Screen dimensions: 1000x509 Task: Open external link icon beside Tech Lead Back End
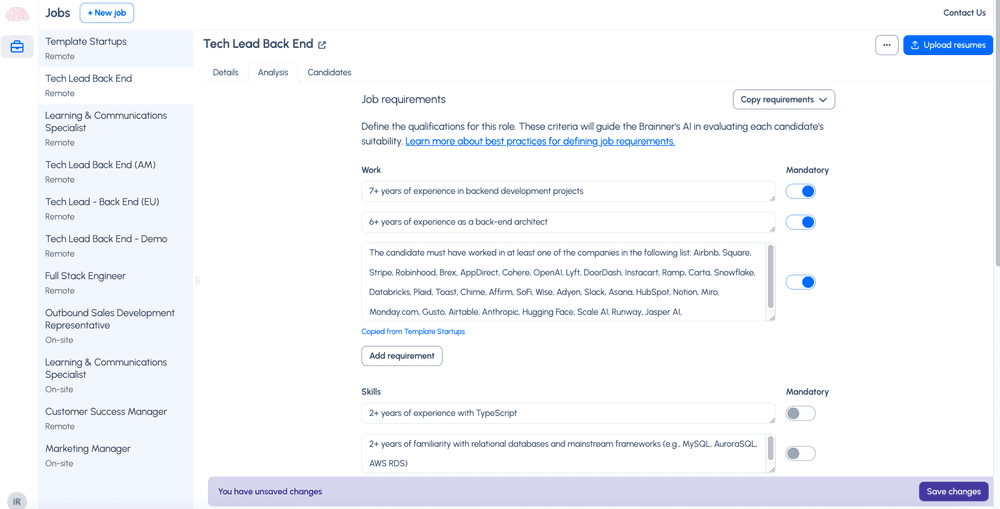tap(322, 45)
